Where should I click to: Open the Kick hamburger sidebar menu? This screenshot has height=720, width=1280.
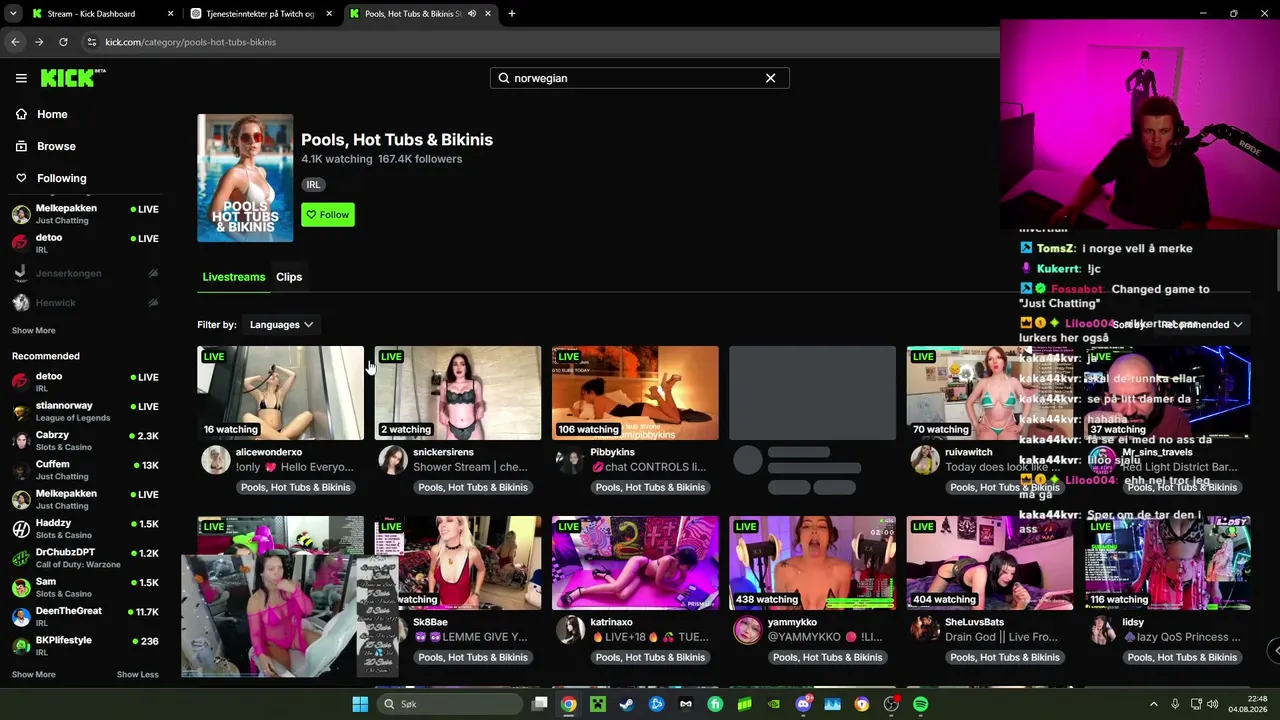[21, 78]
